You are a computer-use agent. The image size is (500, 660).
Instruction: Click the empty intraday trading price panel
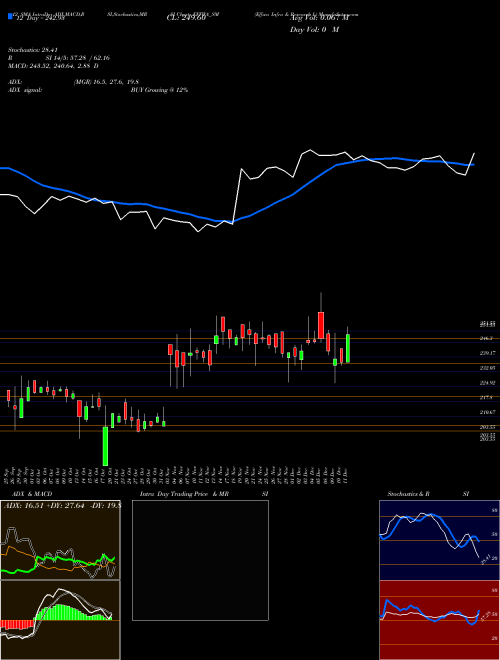pos(200,560)
